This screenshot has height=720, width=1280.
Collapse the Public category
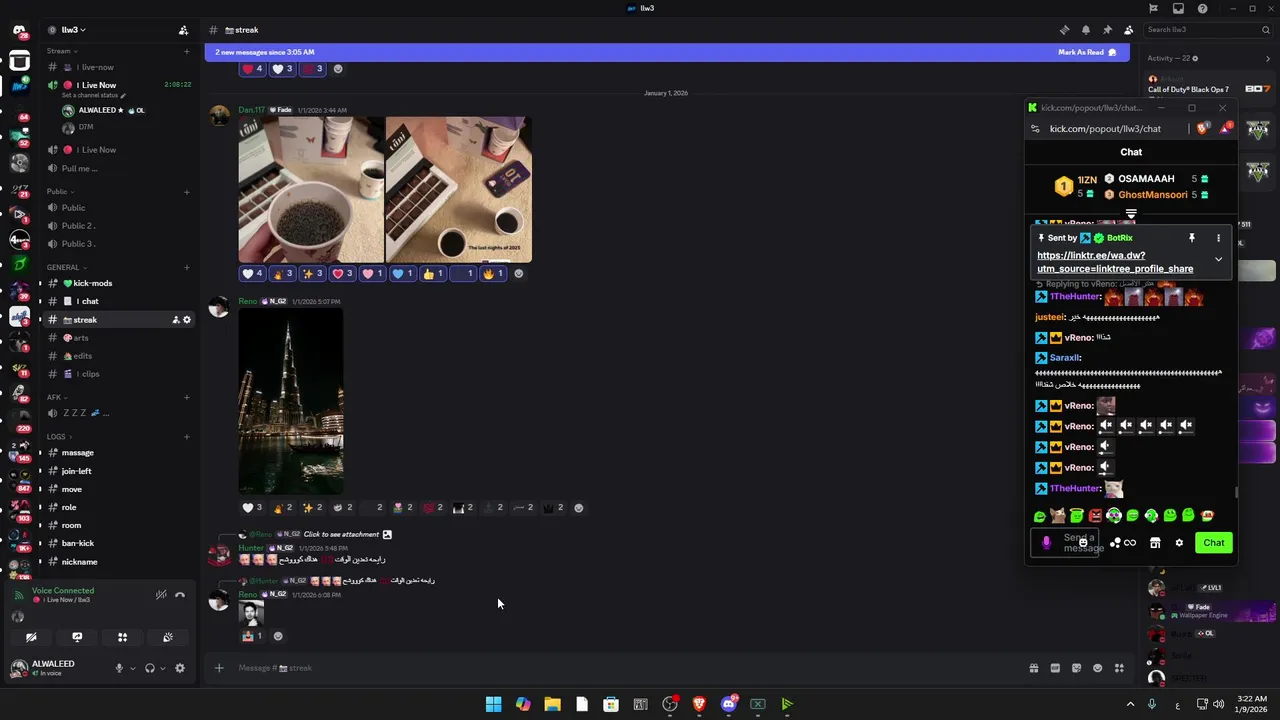click(x=60, y=191)
